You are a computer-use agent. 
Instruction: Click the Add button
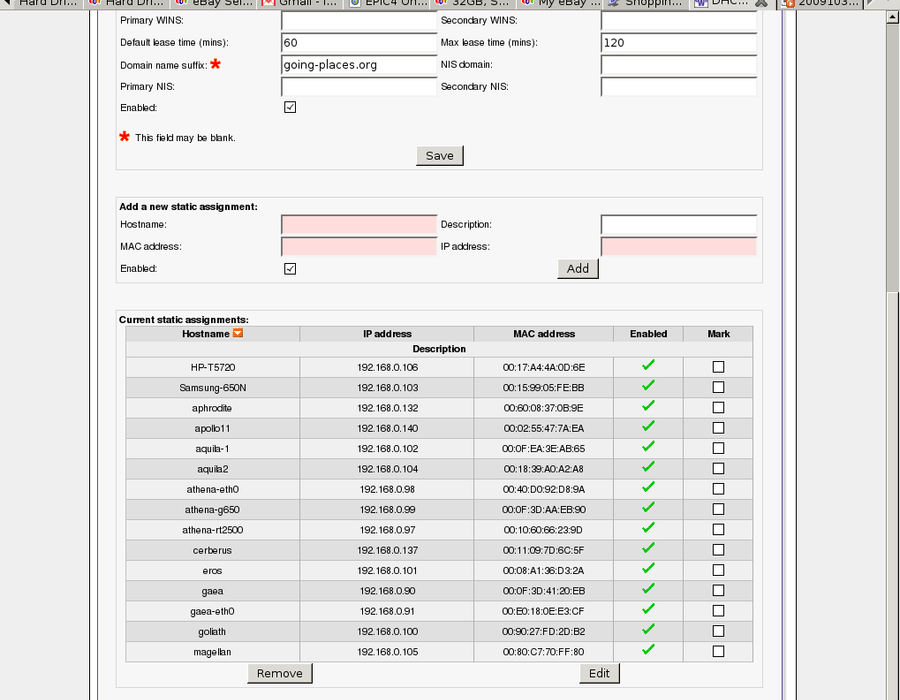click(578, 269)
